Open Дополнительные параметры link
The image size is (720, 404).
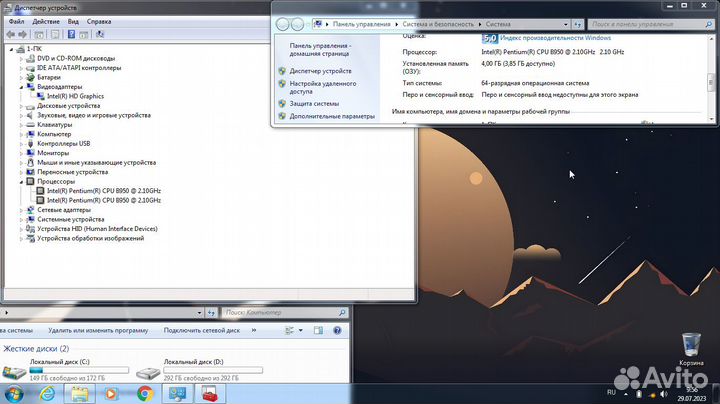(x=332, y=117)
